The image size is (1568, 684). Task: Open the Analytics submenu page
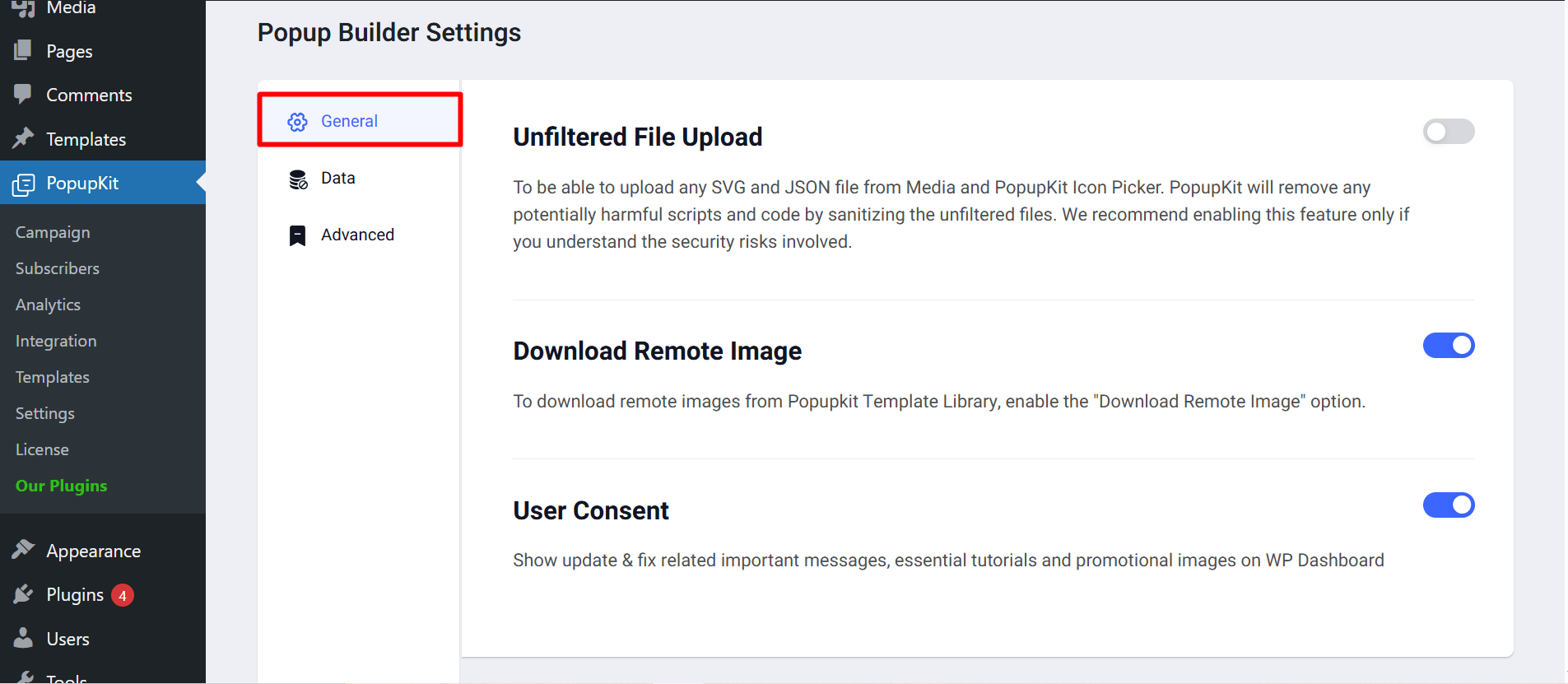[48, 305]
